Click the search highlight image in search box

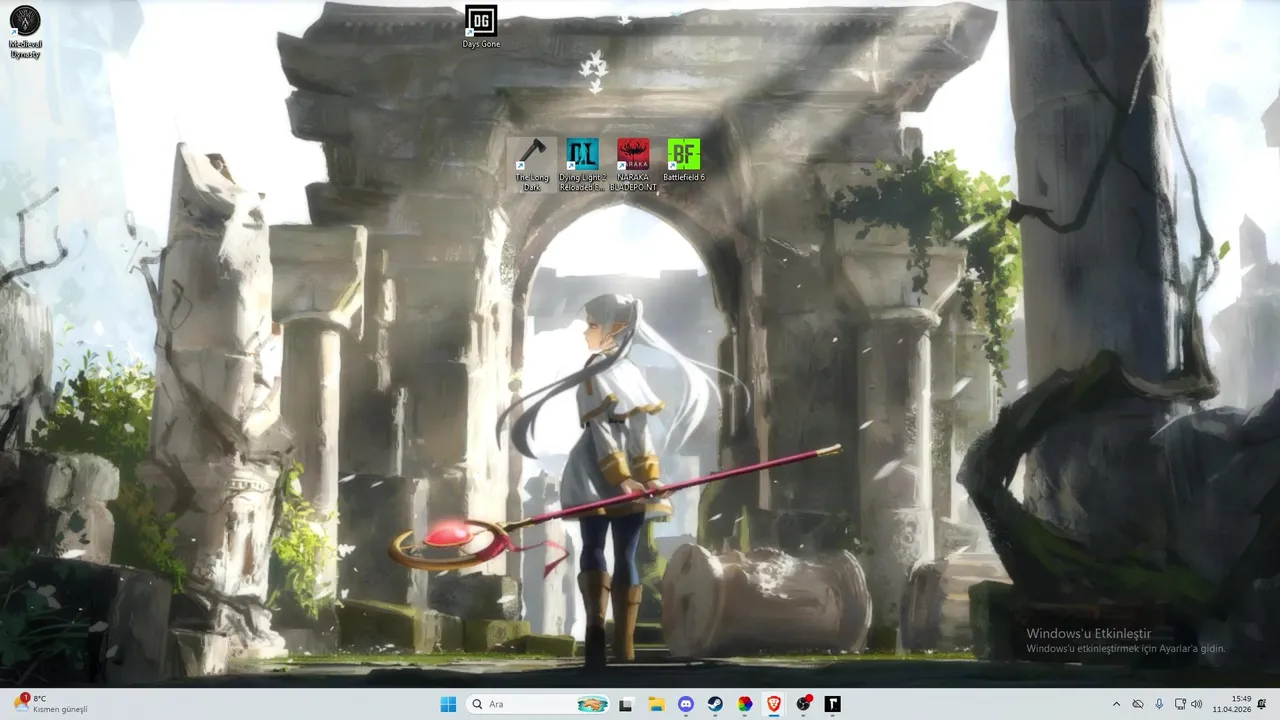coord(592,704)
